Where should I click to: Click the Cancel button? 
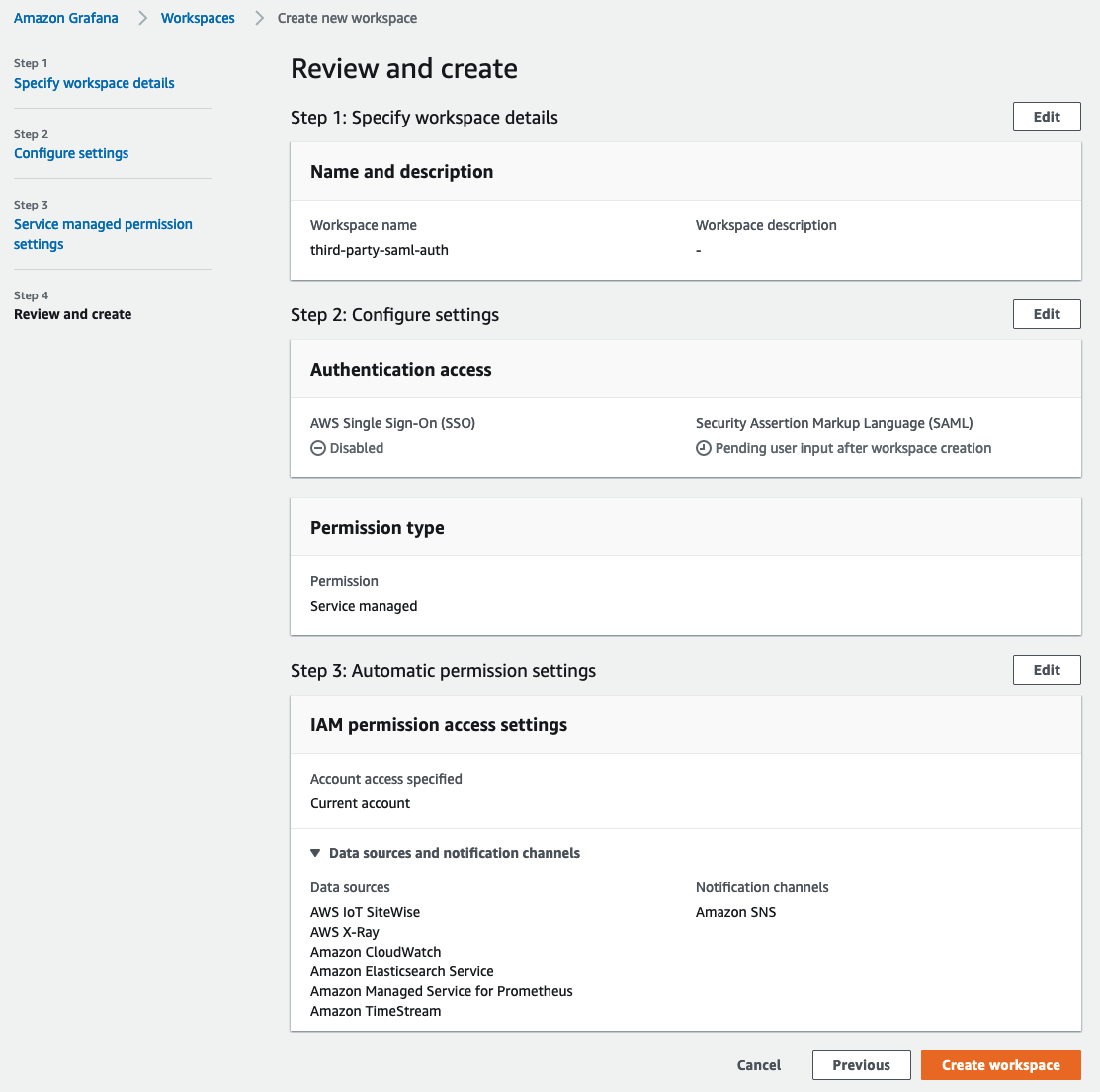coord(759,1065)
